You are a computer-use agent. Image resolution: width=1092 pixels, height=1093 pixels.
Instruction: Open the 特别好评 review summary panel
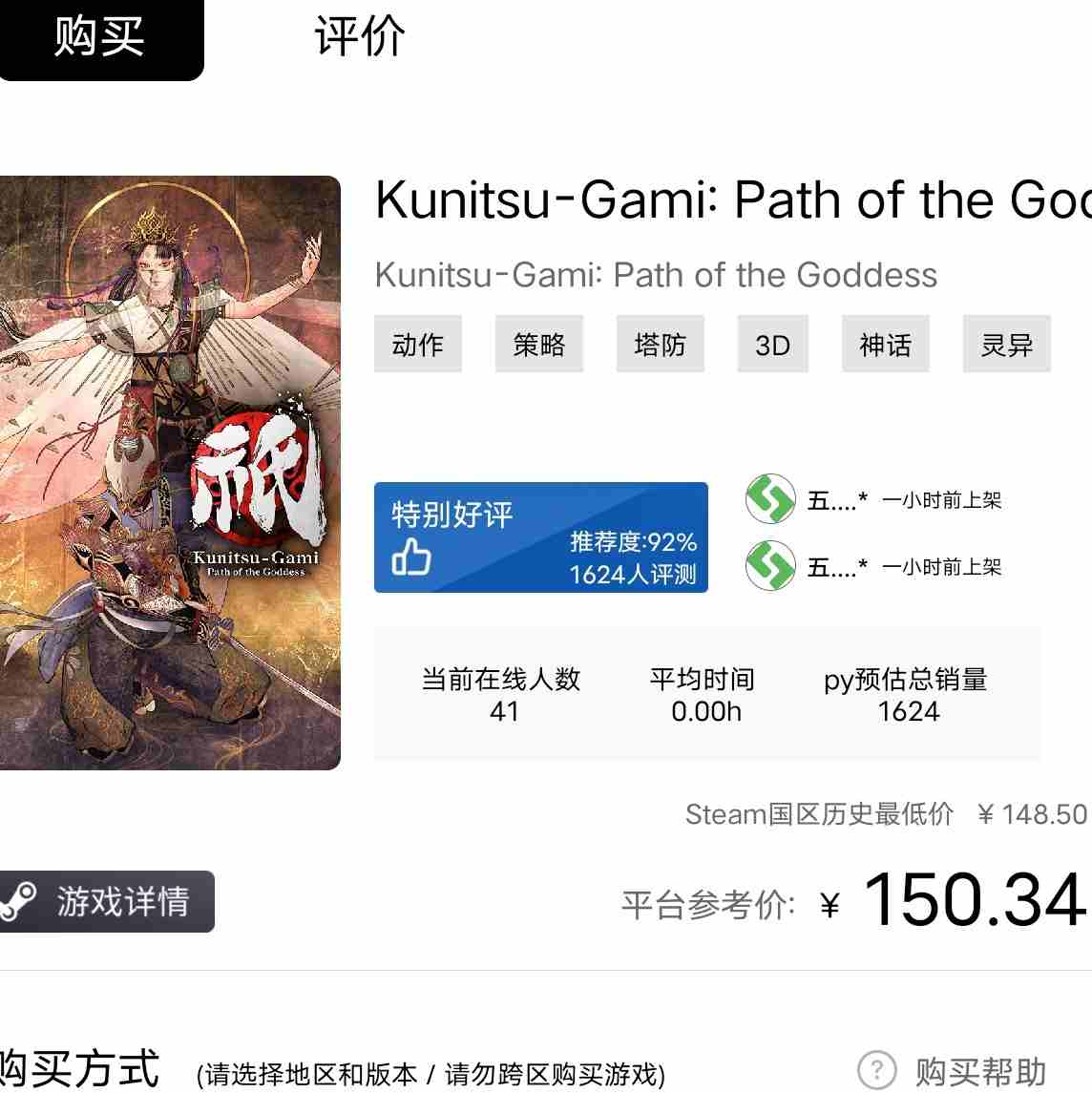(x=541, y=537)
